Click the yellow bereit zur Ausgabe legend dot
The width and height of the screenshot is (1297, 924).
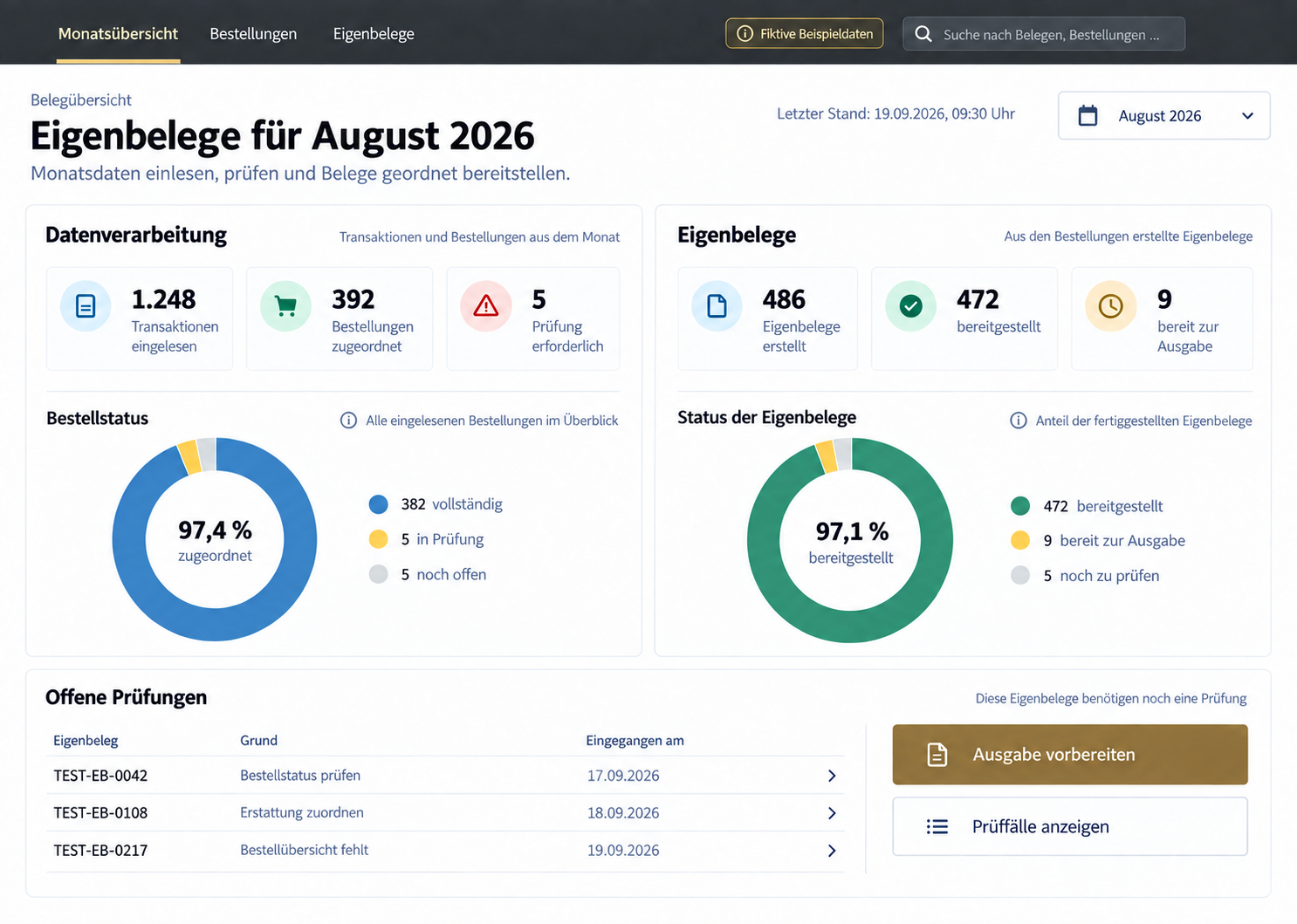1020,541
